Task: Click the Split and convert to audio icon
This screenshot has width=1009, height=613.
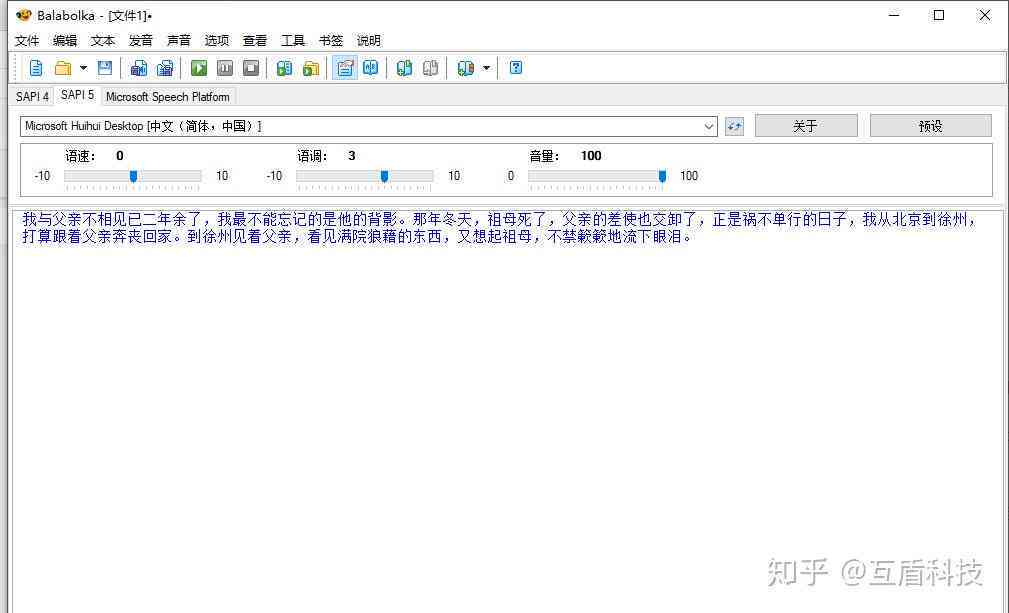Action: 165,68
